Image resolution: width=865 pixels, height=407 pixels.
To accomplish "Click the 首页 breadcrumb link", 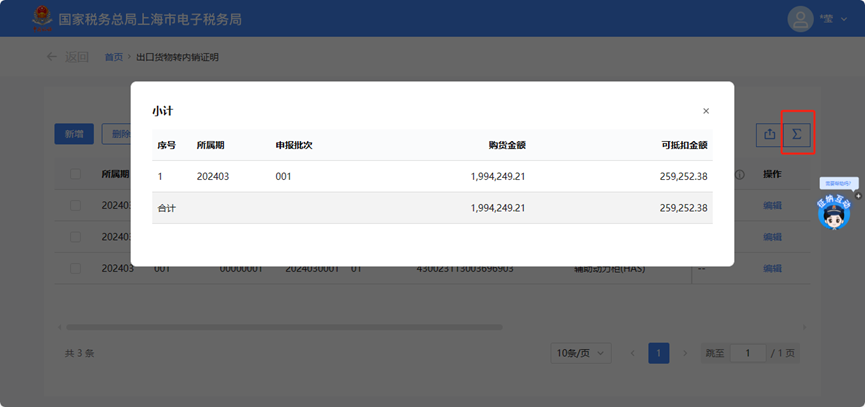I will click(x=114, y=57).
